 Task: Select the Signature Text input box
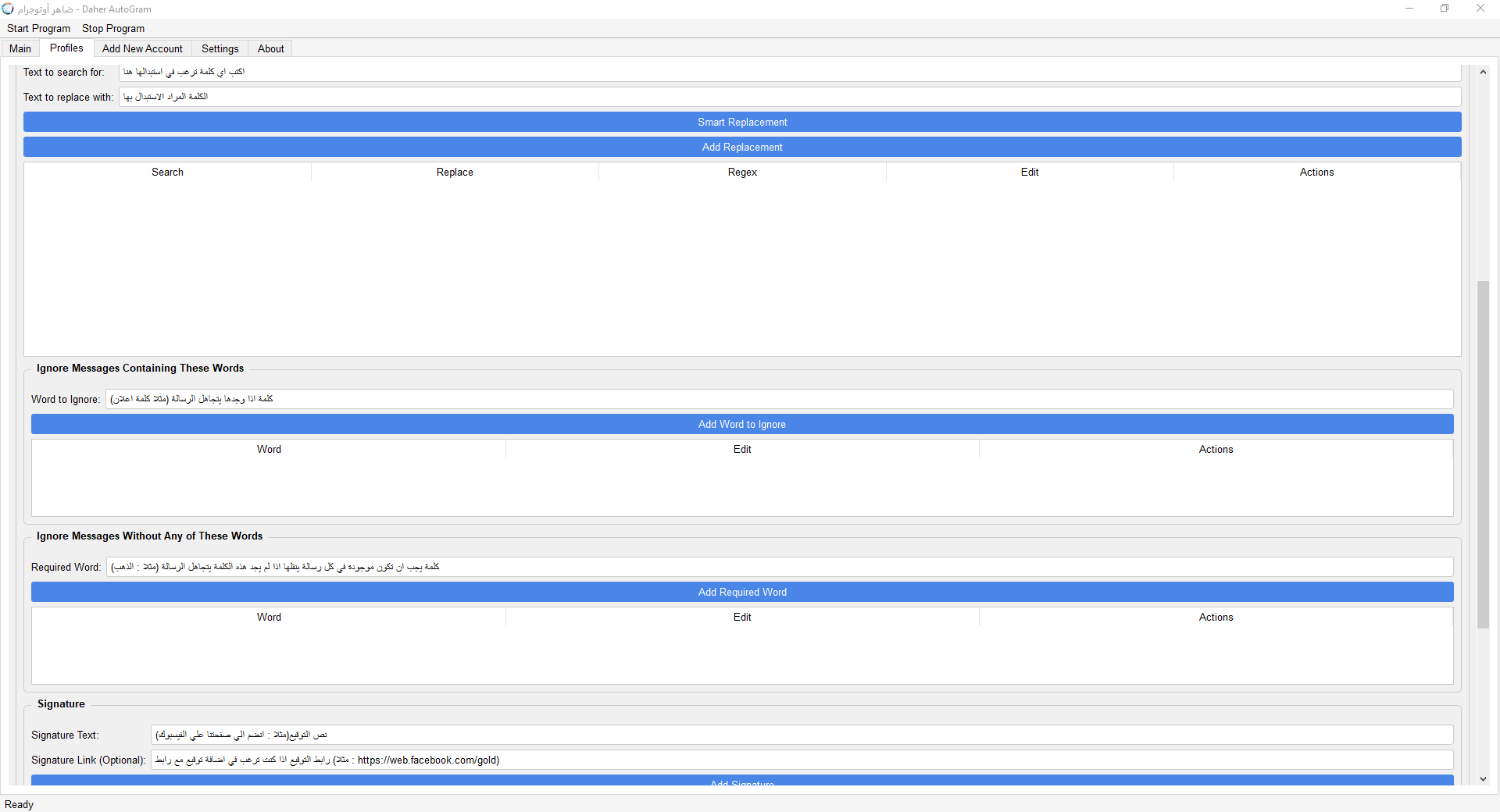coord(801,735)
